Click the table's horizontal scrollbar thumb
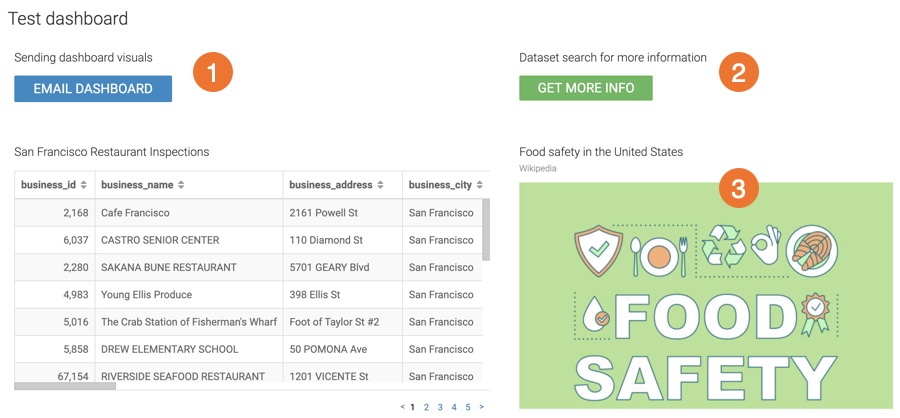 (65, 386)
